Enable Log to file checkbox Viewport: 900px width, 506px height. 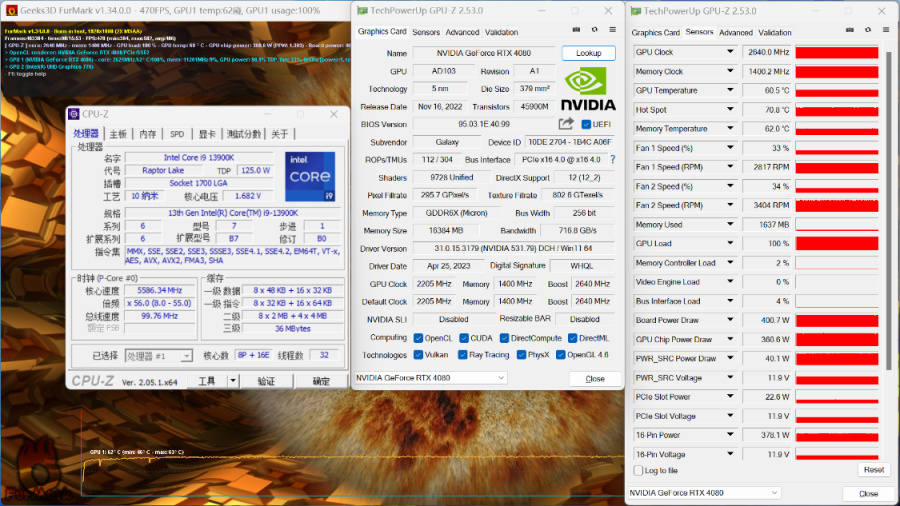pos(638,470)
